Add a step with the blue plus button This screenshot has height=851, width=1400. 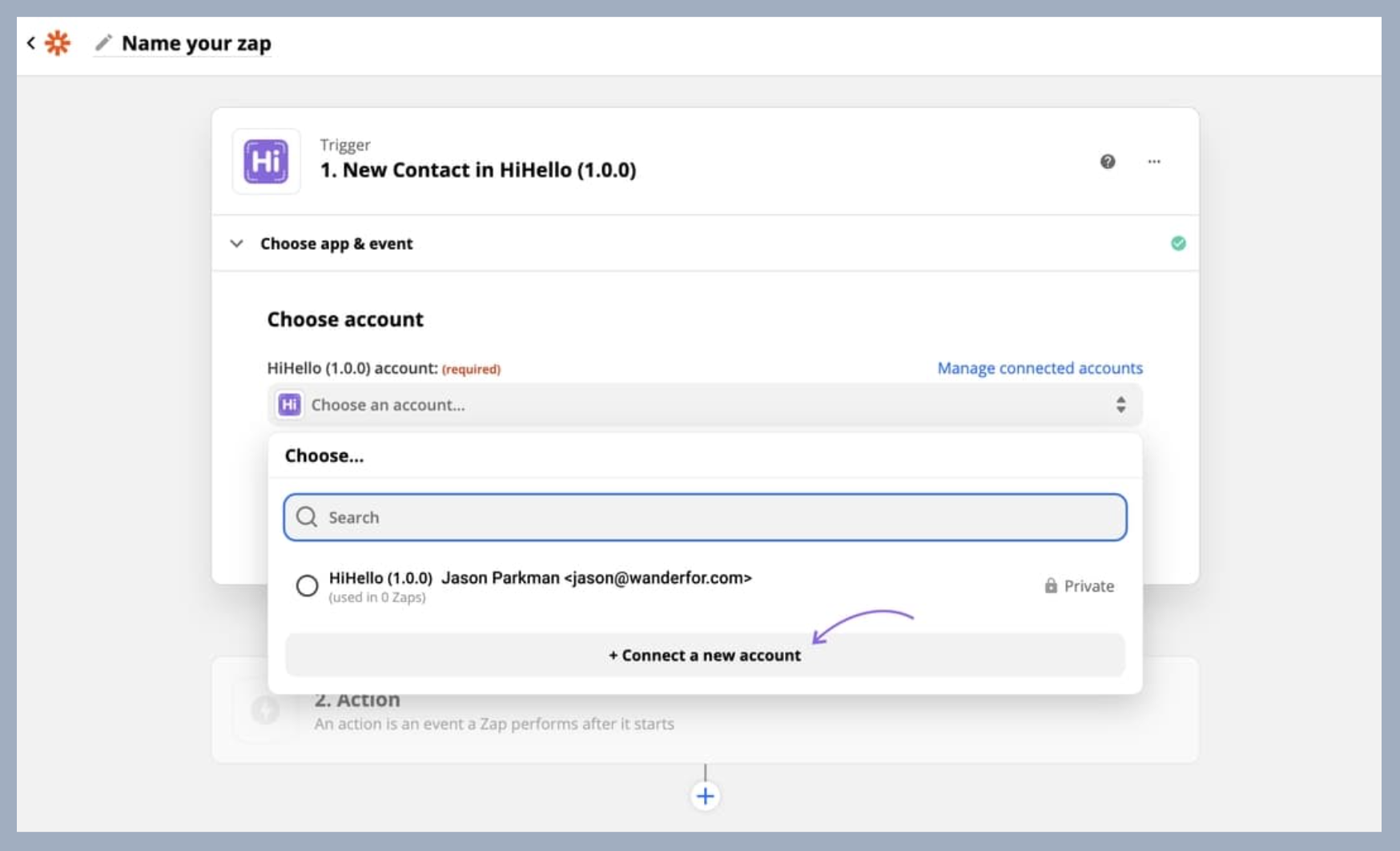click(705, 796)
